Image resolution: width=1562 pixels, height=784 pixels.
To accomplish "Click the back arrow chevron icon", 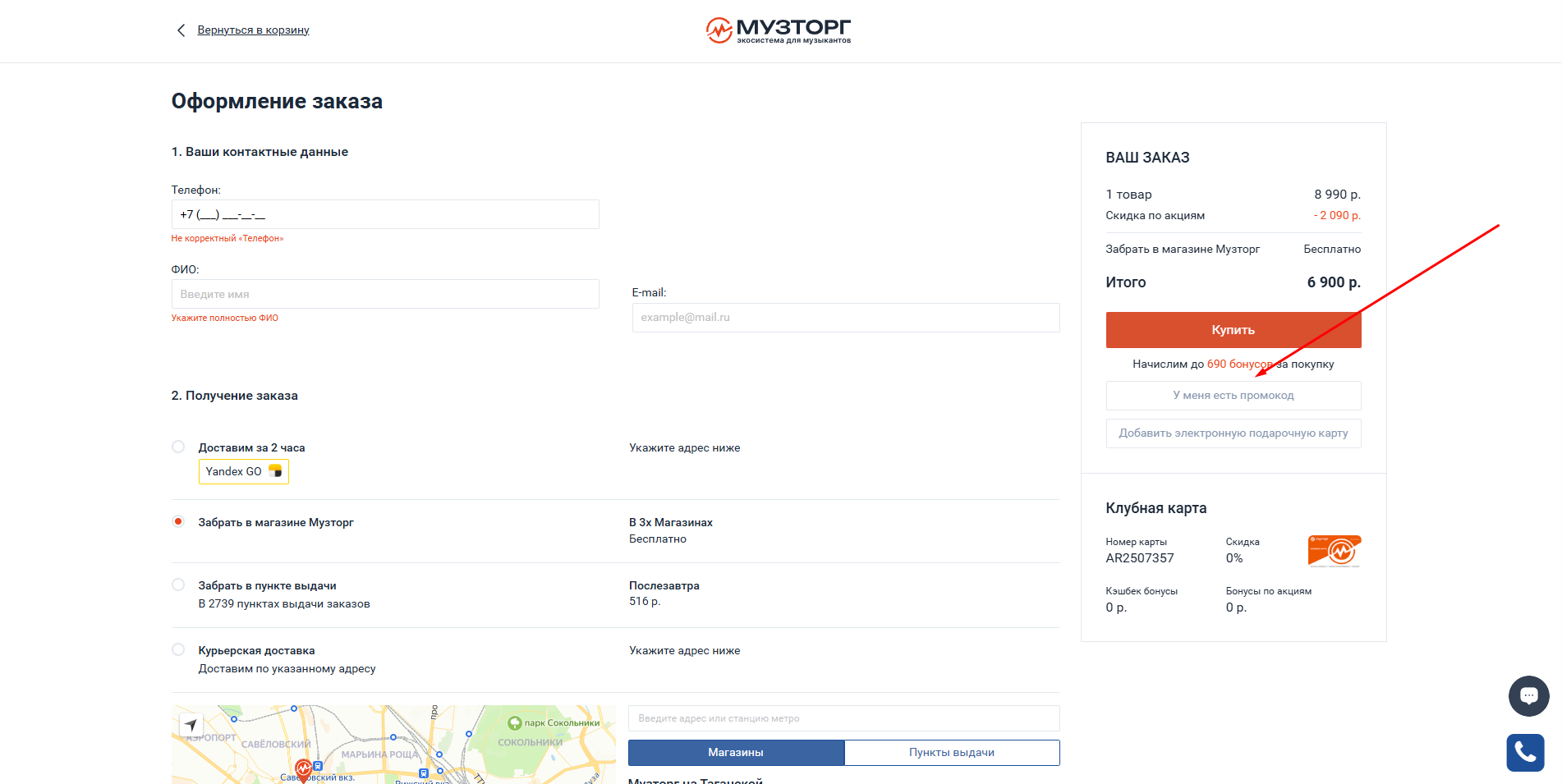I will (181, 30).
